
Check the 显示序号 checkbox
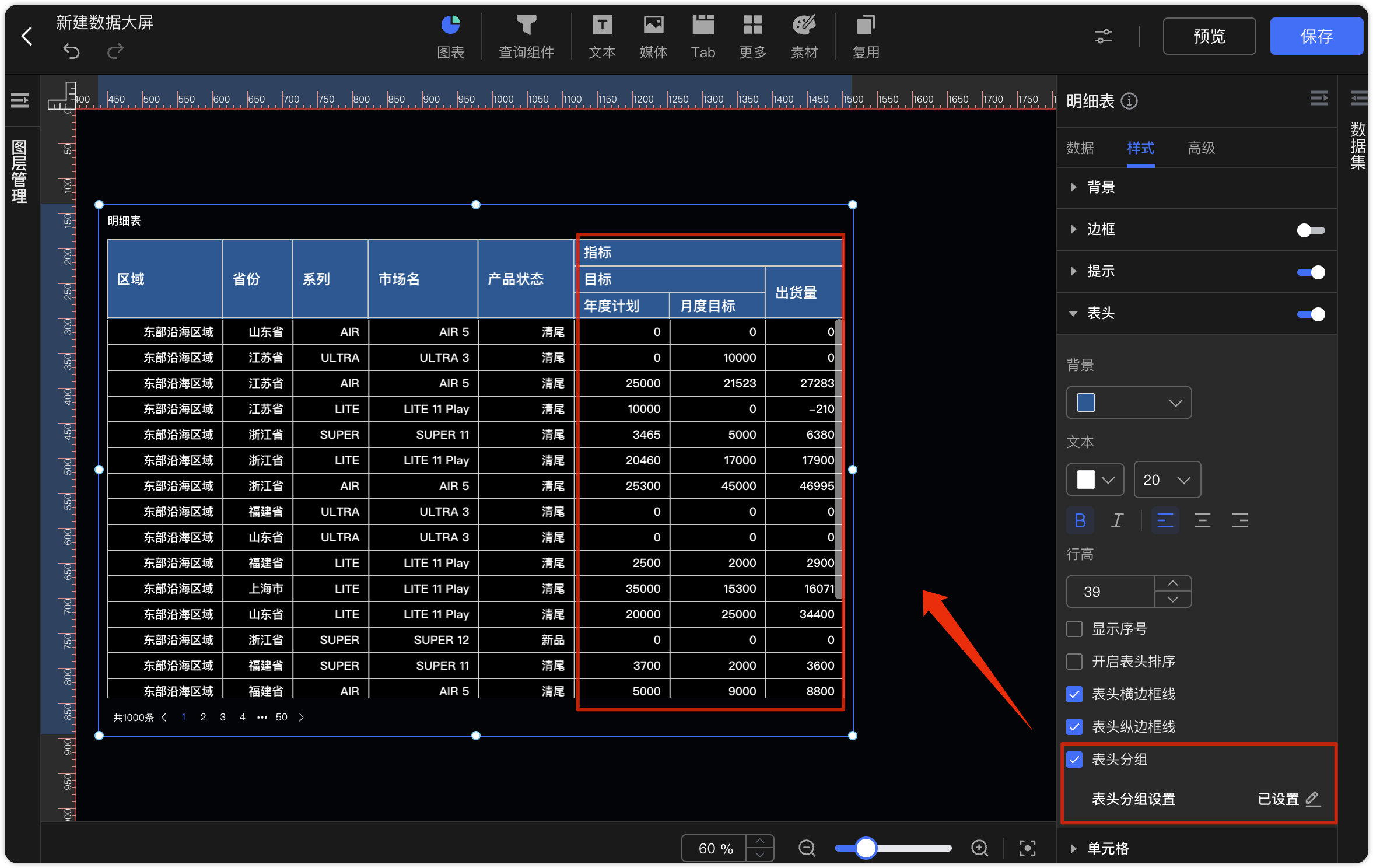1074,629
